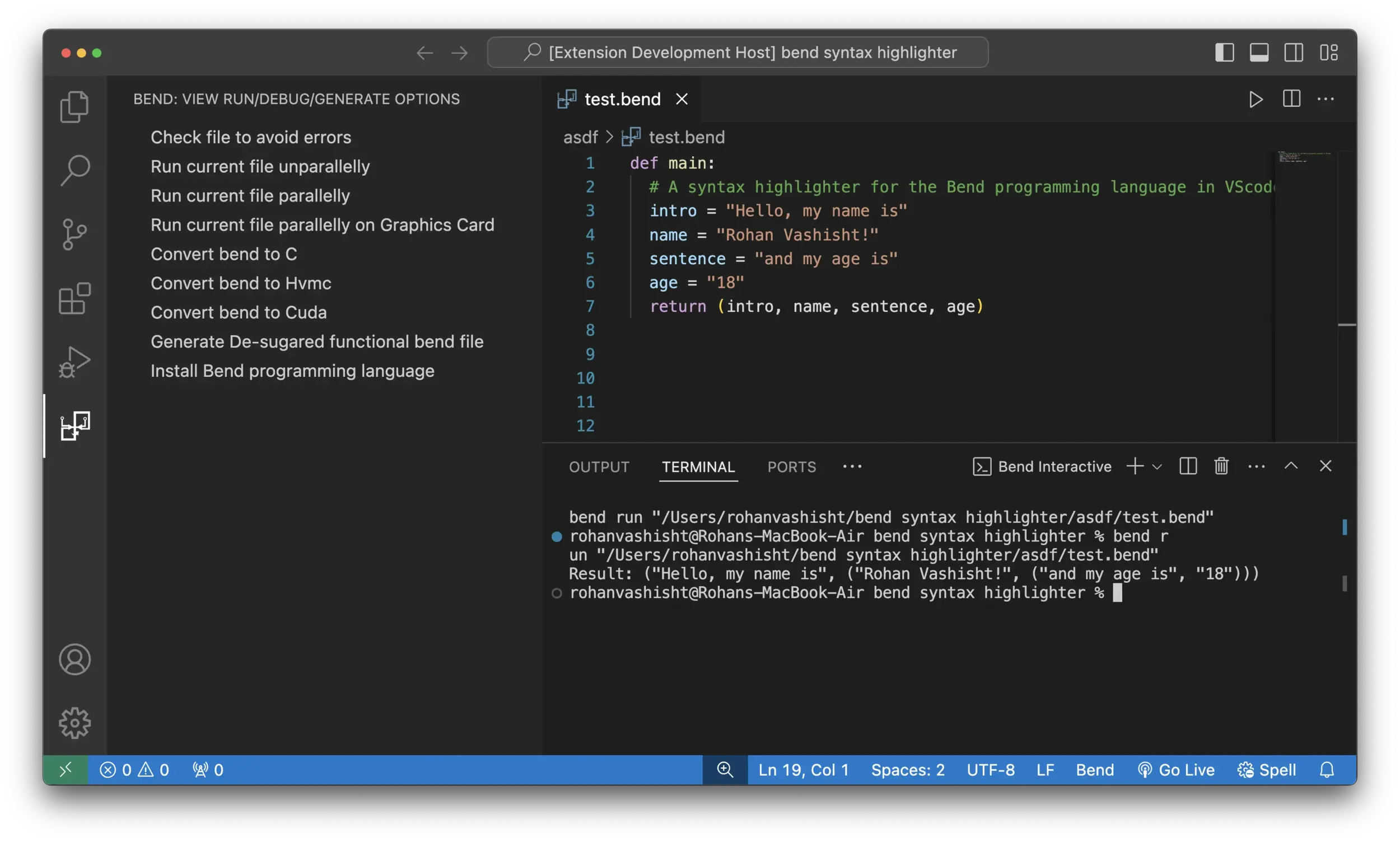Screen dimensions: 1400x842
Task: Open Source Control view
Action: [74, 235]
